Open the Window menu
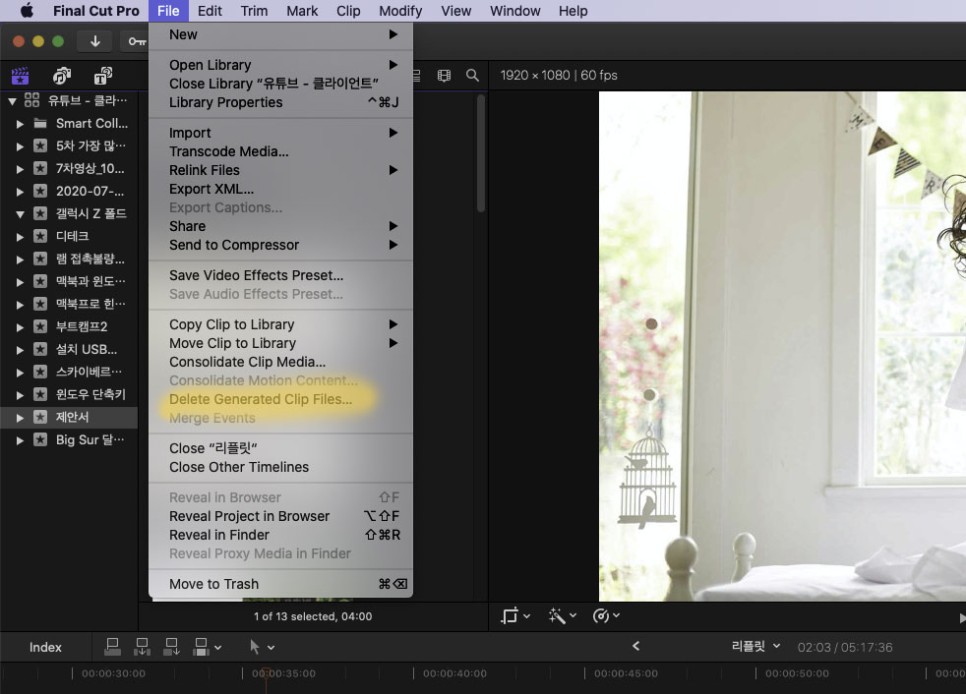Viewport: 966px width, 694px height. tap(515, 11)
